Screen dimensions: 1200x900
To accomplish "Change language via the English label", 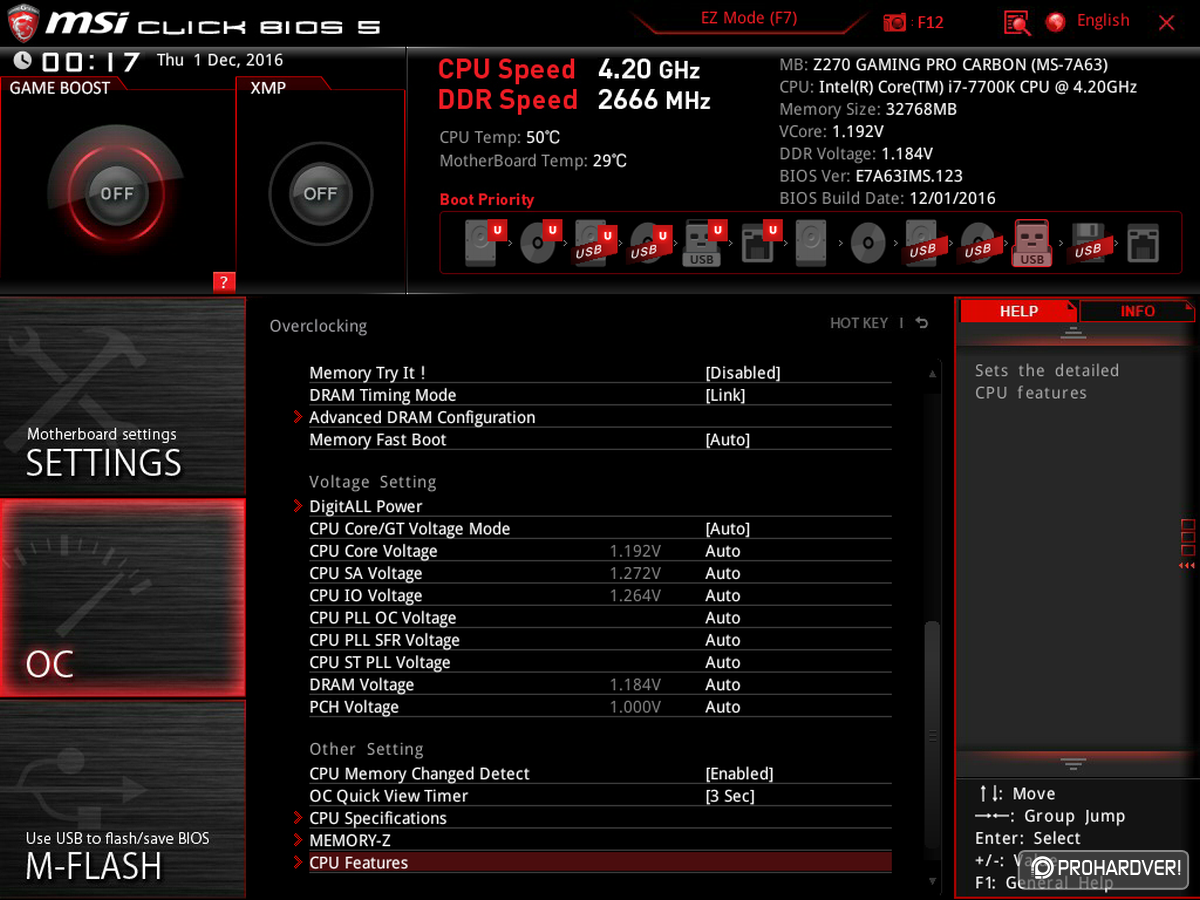I will (1103, 21).
